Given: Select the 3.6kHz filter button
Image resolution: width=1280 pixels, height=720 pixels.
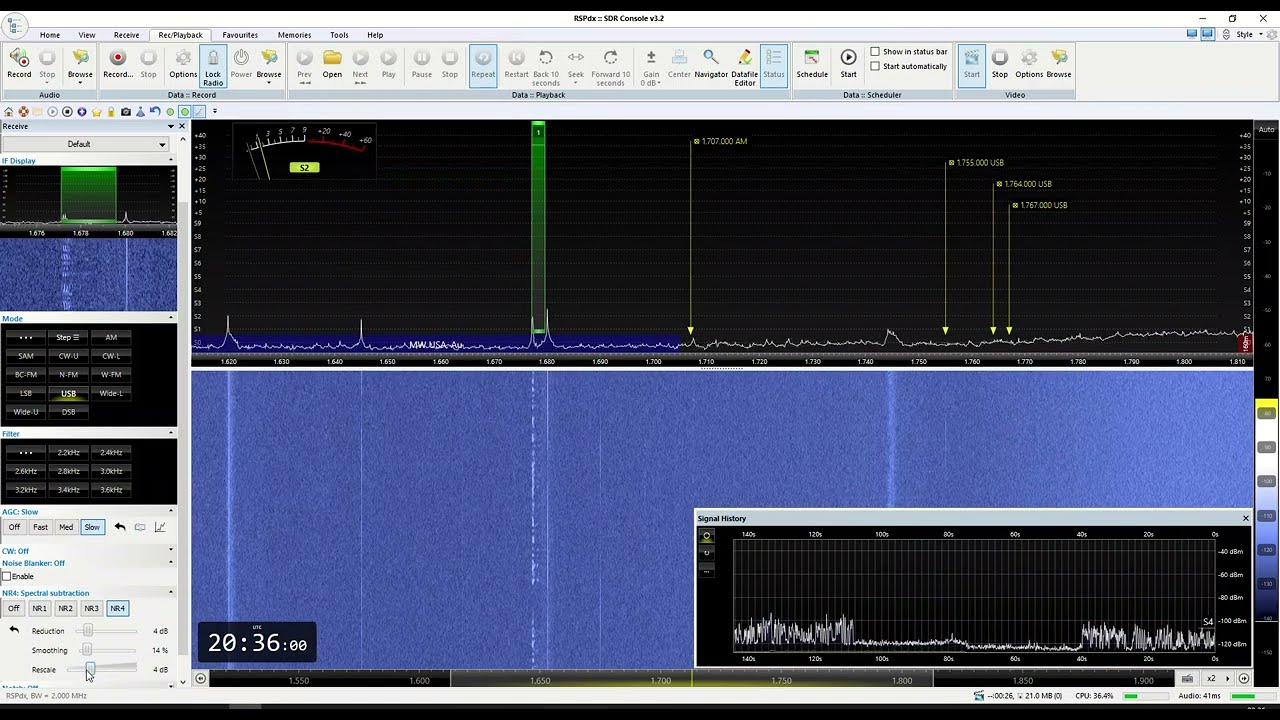Looking at the screenshot, I should [x=111, y=490].
